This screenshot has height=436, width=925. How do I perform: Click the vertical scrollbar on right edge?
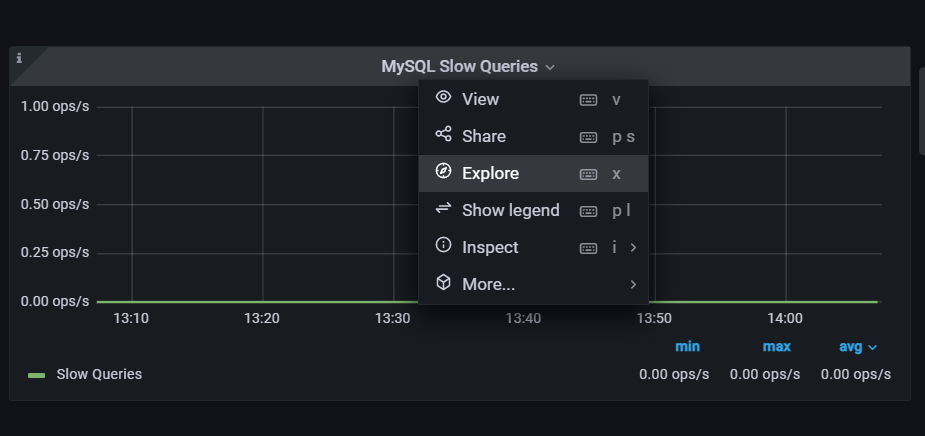pyautogui.click(x=922, y=111)
